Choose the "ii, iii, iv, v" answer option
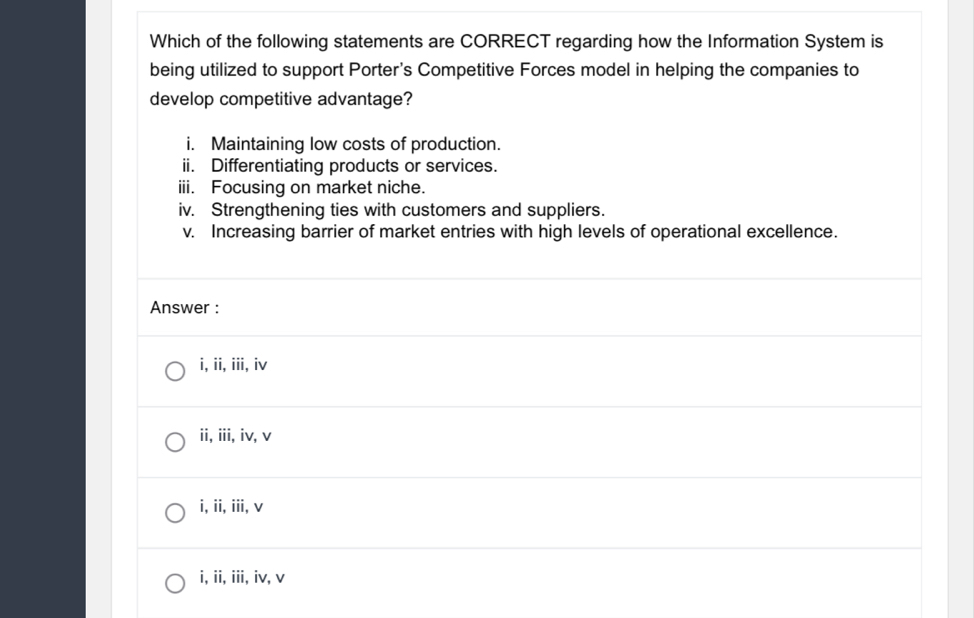 point(174,442)
